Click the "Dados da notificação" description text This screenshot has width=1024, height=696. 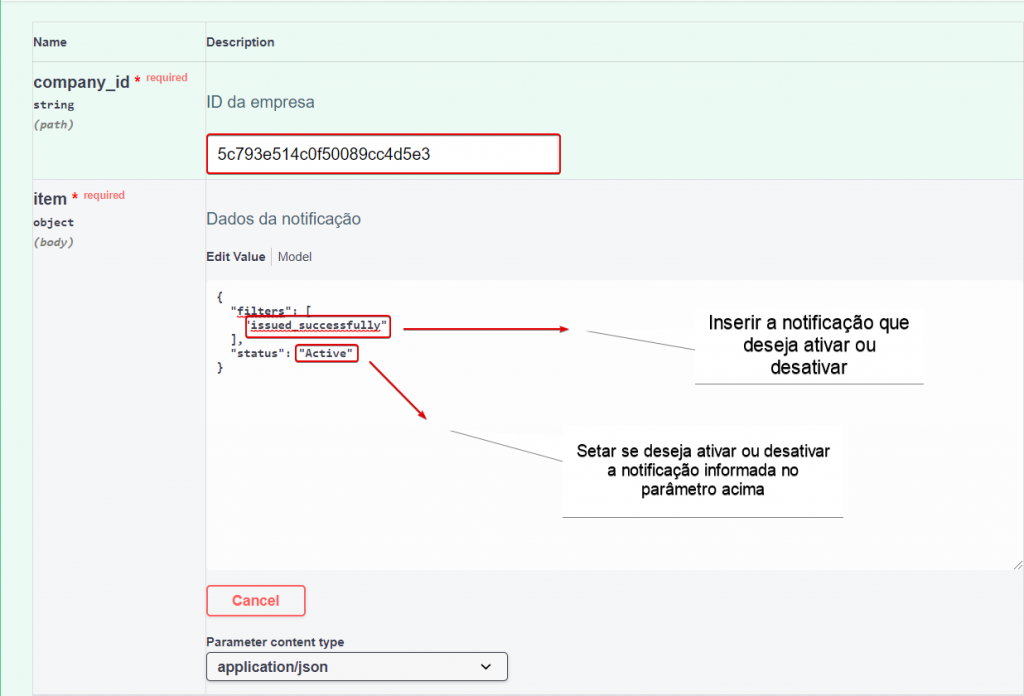283,218
